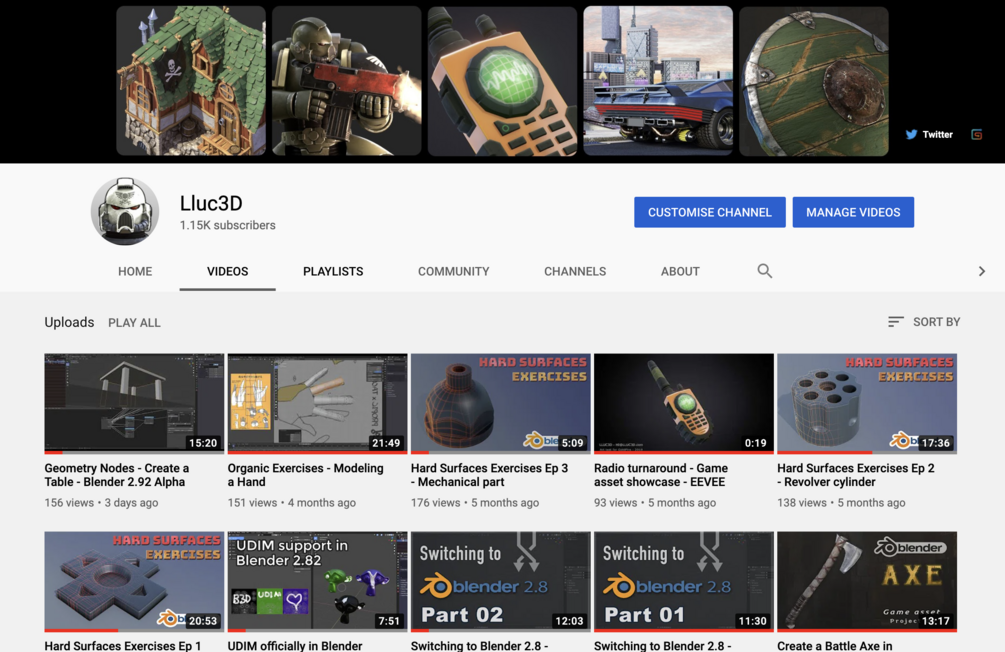1005x652 pixels.
Task: Open Switching to Blender Part 01 thumbnail
Action: 684,581
